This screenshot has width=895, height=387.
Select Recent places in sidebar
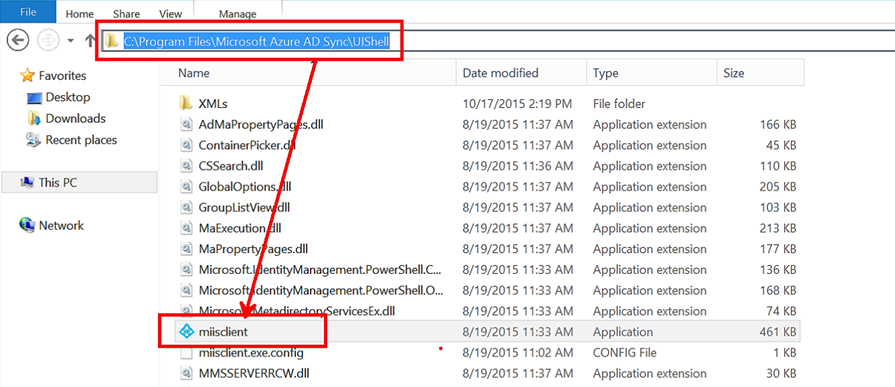tap(71, 140)
